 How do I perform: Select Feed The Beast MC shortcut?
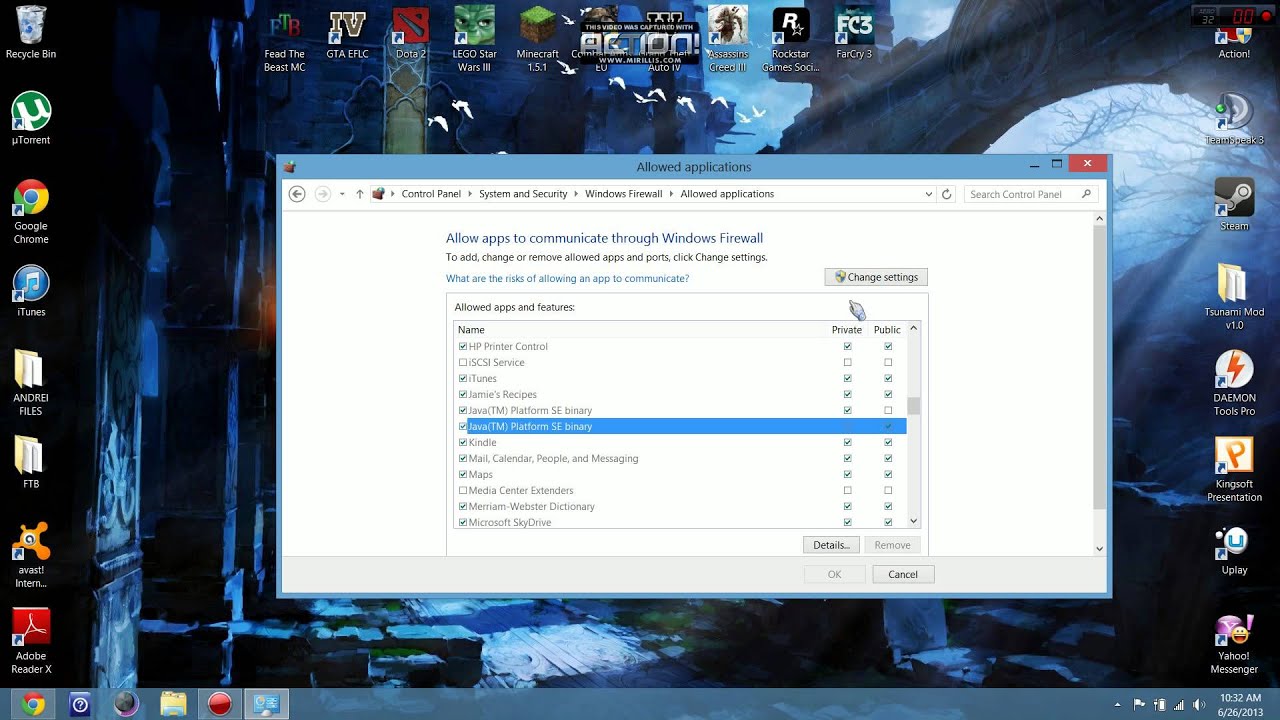pos(284,40)
